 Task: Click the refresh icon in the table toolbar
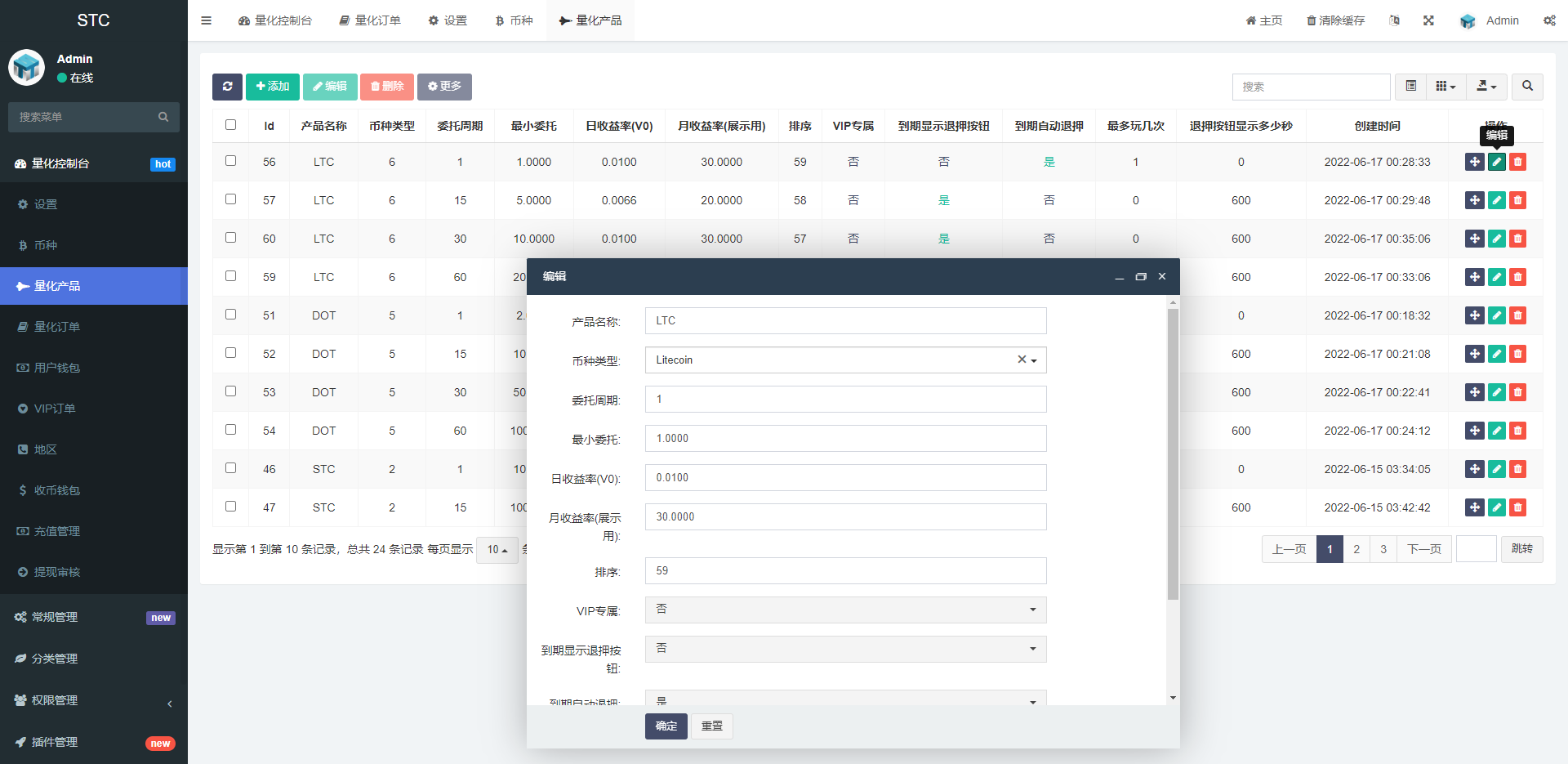(227, 87)
